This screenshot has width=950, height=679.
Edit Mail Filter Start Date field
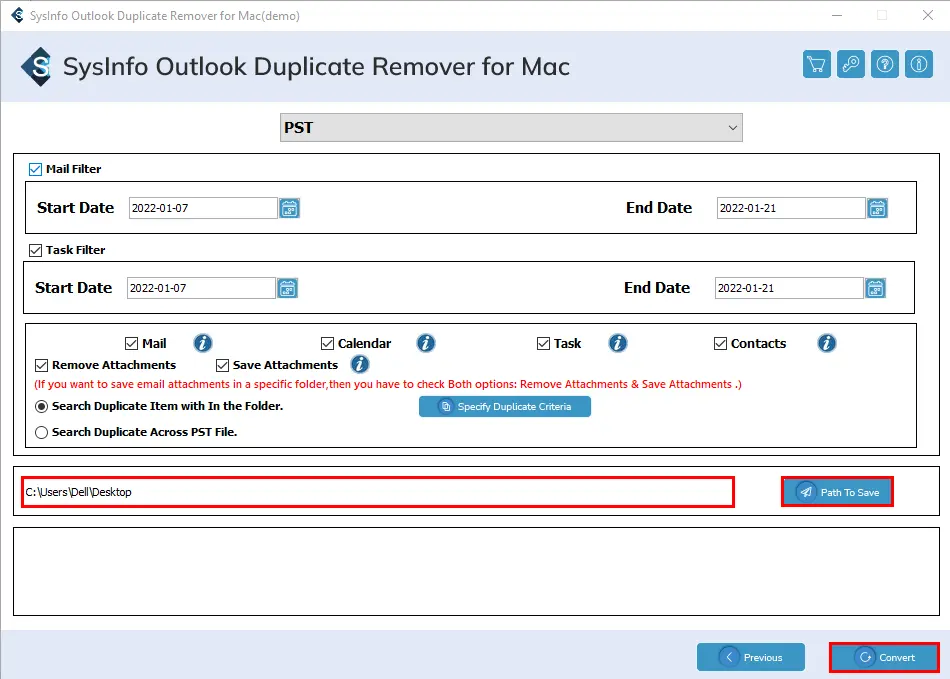coord(203,208)
